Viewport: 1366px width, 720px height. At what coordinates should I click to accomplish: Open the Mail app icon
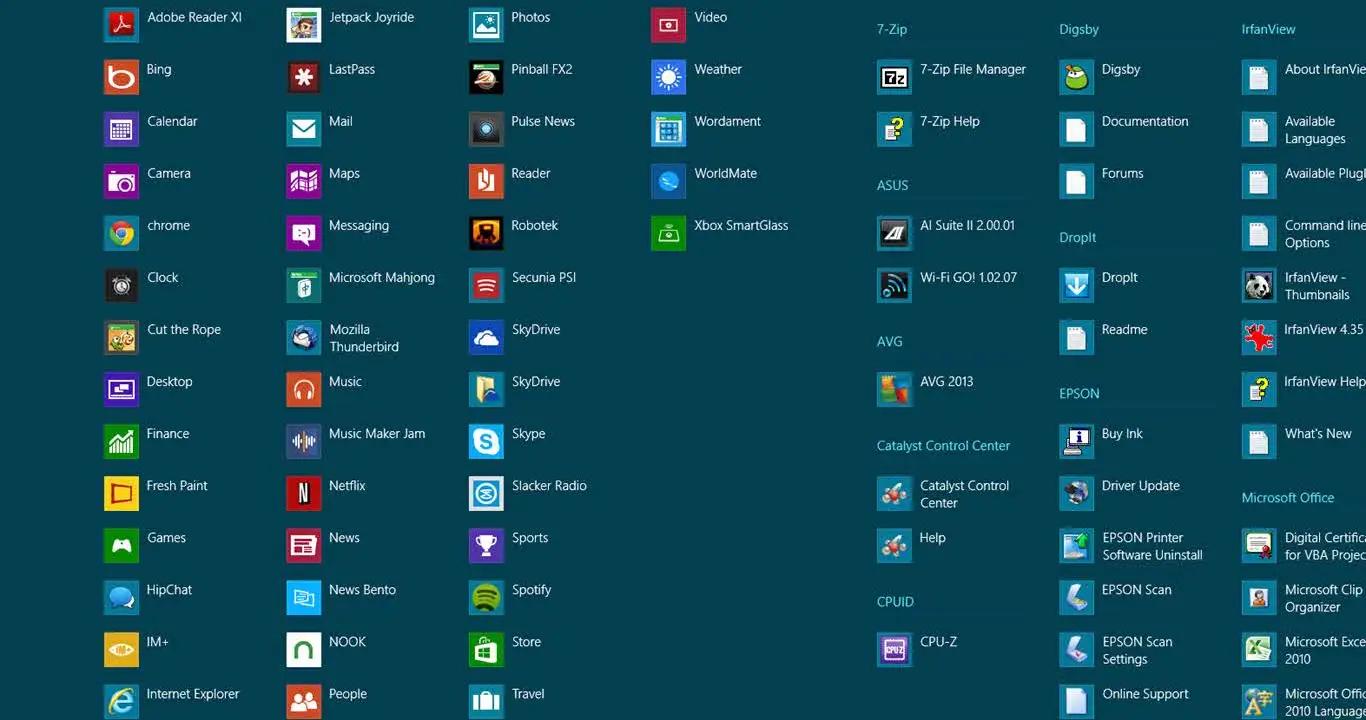click(304, 129)
